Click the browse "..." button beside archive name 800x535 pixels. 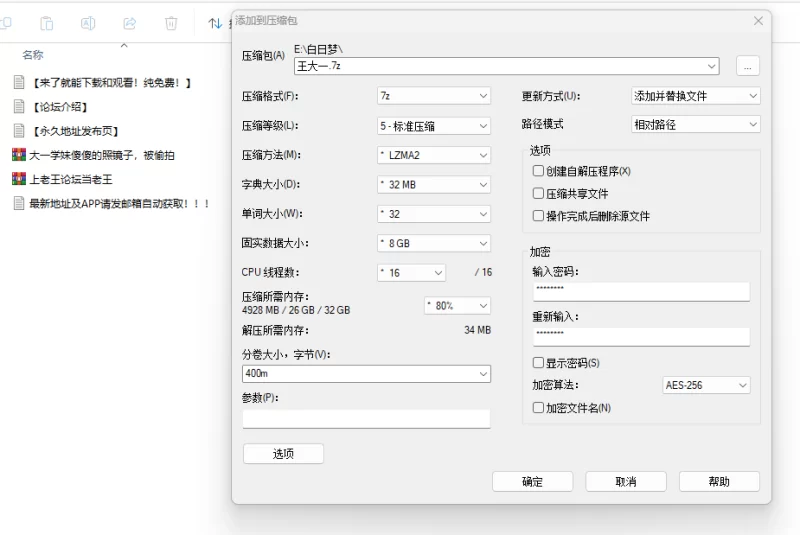tap(748, 66)
